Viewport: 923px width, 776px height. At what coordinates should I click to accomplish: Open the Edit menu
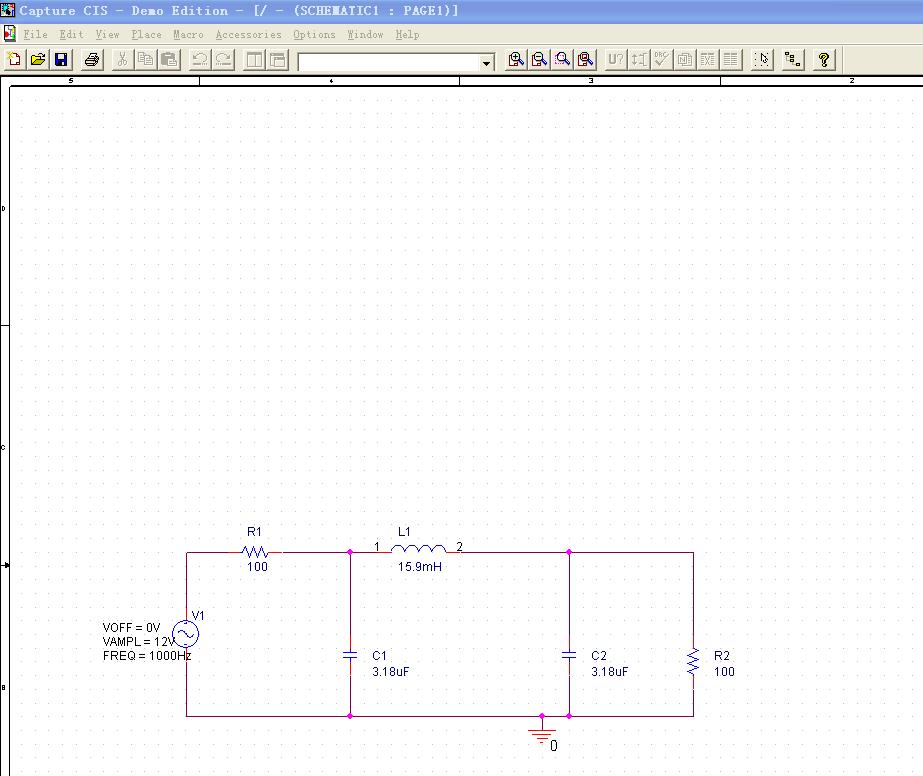pyautogui.click(x=72, y=34)
